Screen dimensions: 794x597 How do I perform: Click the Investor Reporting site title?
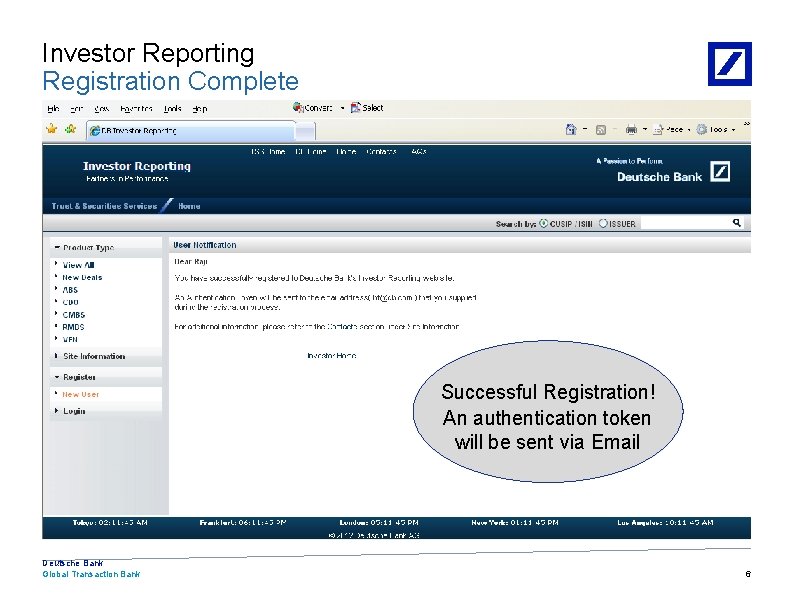click(x=137, y=166)
